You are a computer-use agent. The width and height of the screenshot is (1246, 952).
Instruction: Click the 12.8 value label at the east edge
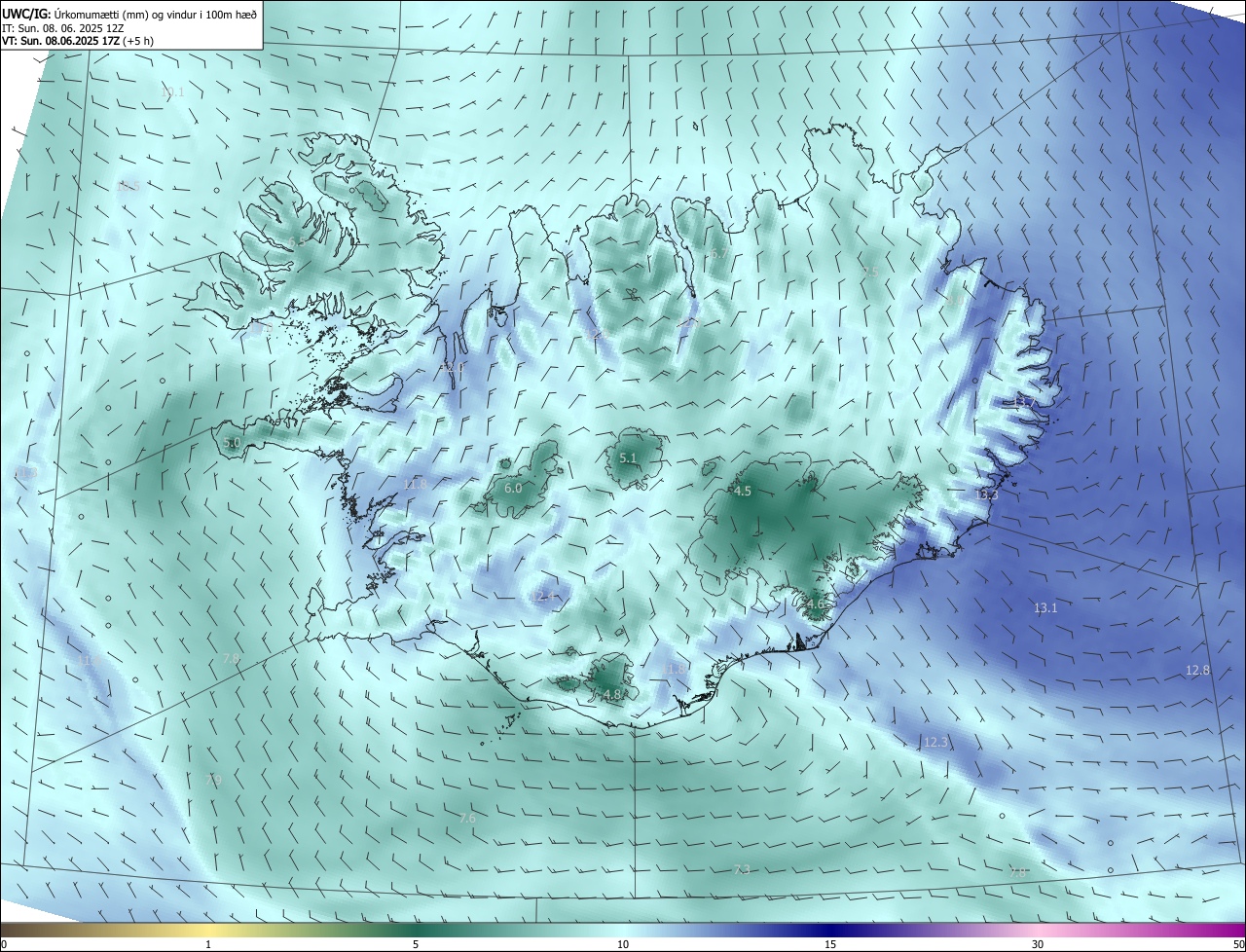pos(1197,670)
